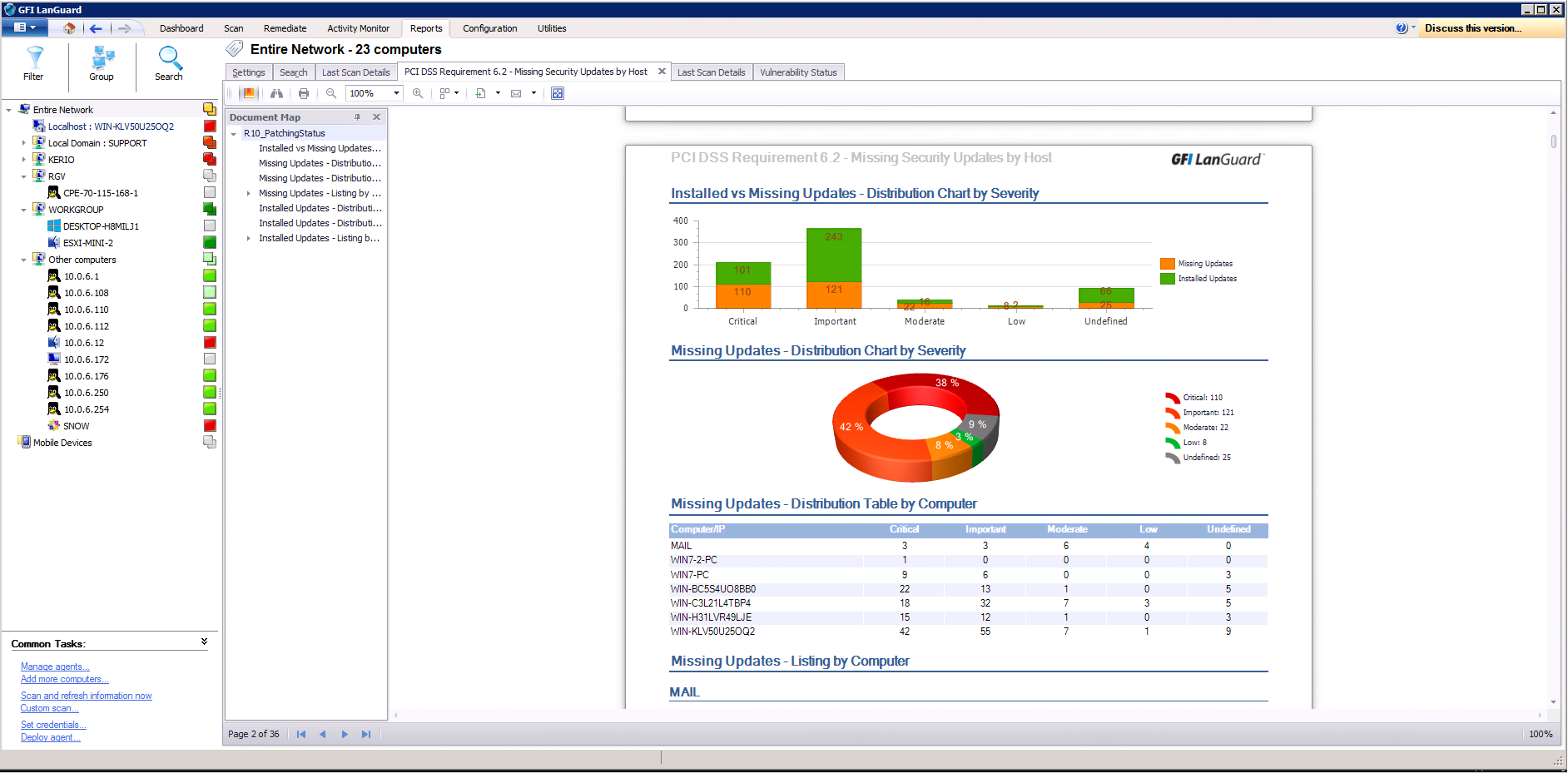Open the Filter tool
The height and width of the screenshot is (773, 1568).
coord(33,64)
